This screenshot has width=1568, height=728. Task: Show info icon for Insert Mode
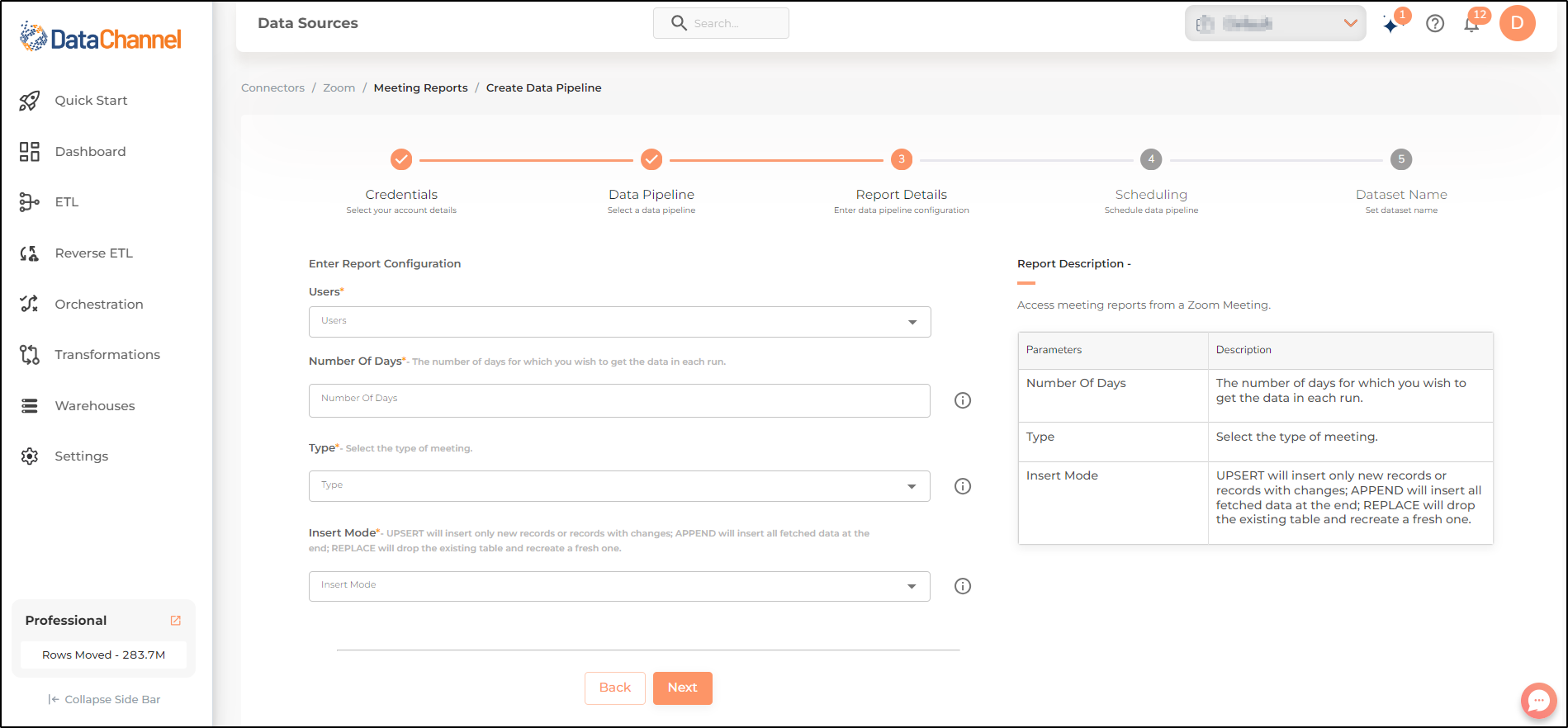point(963,586)
